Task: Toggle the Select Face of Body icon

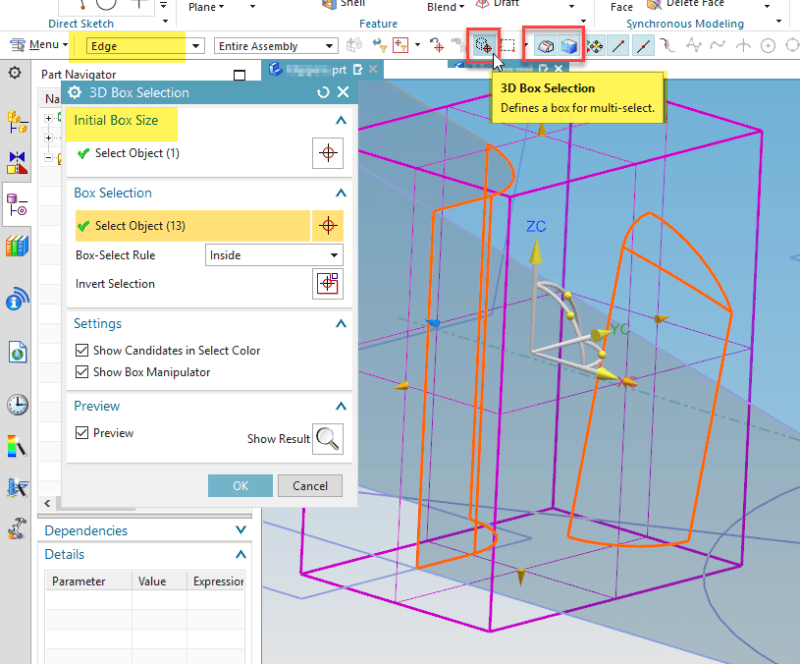Action: pos(545,46)
